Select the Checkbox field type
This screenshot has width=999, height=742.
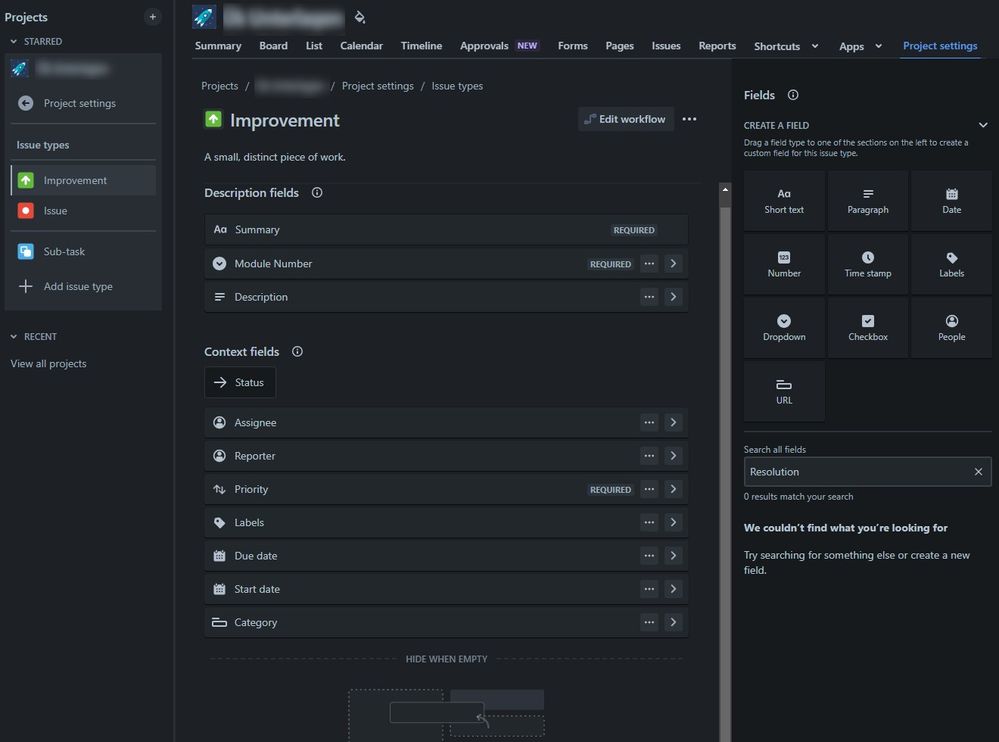coord(867,328)
